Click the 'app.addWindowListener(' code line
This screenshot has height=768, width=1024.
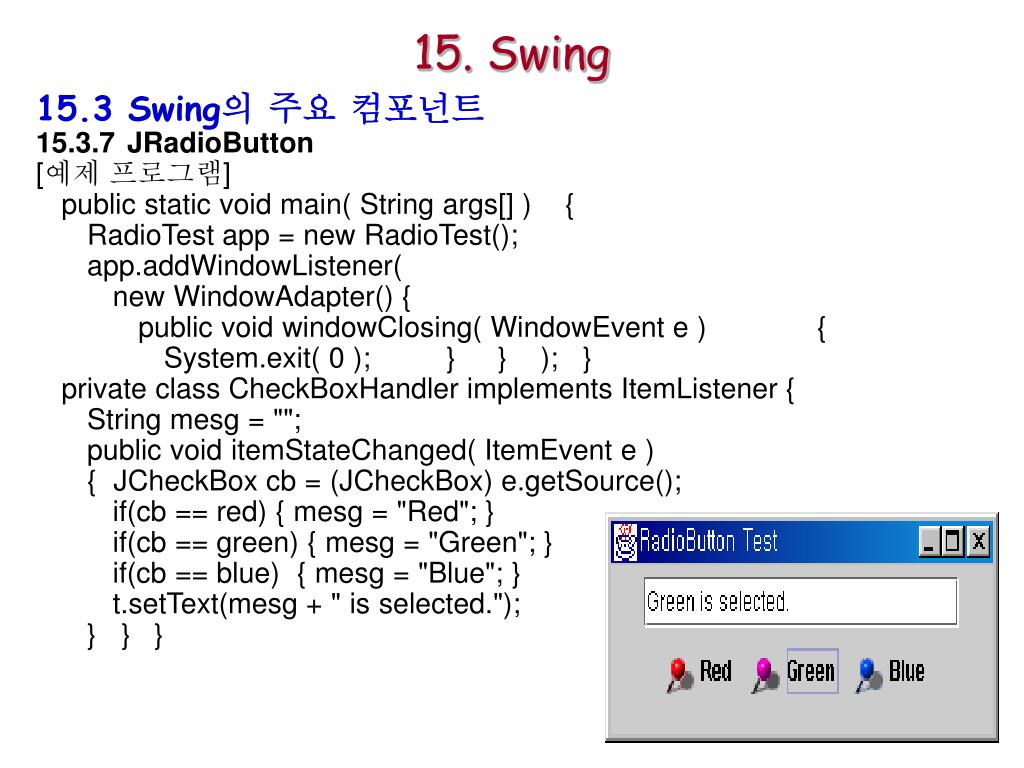coord(245,266)
